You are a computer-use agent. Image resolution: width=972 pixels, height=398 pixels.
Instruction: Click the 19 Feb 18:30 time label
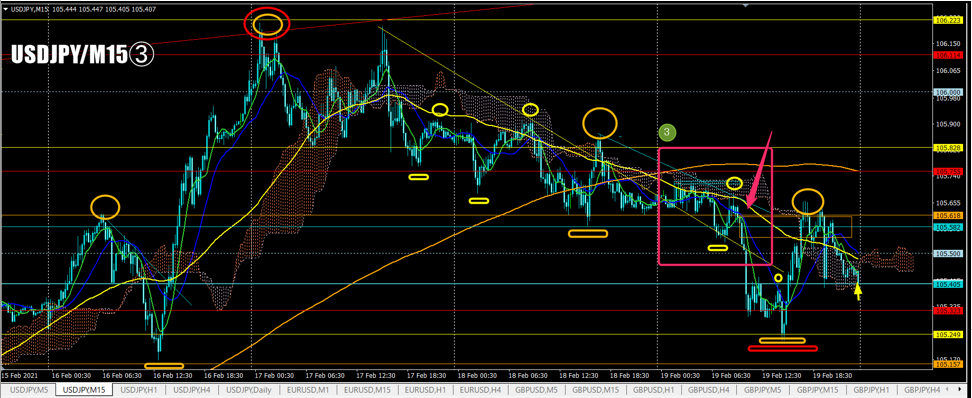pyautogui.click(x=834, y=376)
